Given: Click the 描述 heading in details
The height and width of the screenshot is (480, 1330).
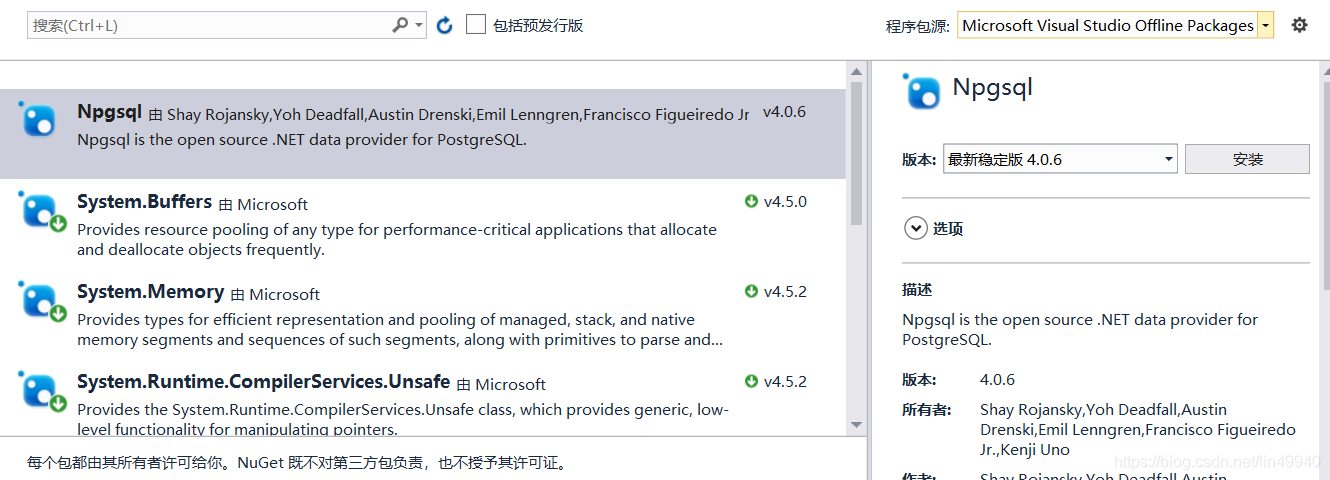Looking at the screenshot, I should click(x=917, y=290).
